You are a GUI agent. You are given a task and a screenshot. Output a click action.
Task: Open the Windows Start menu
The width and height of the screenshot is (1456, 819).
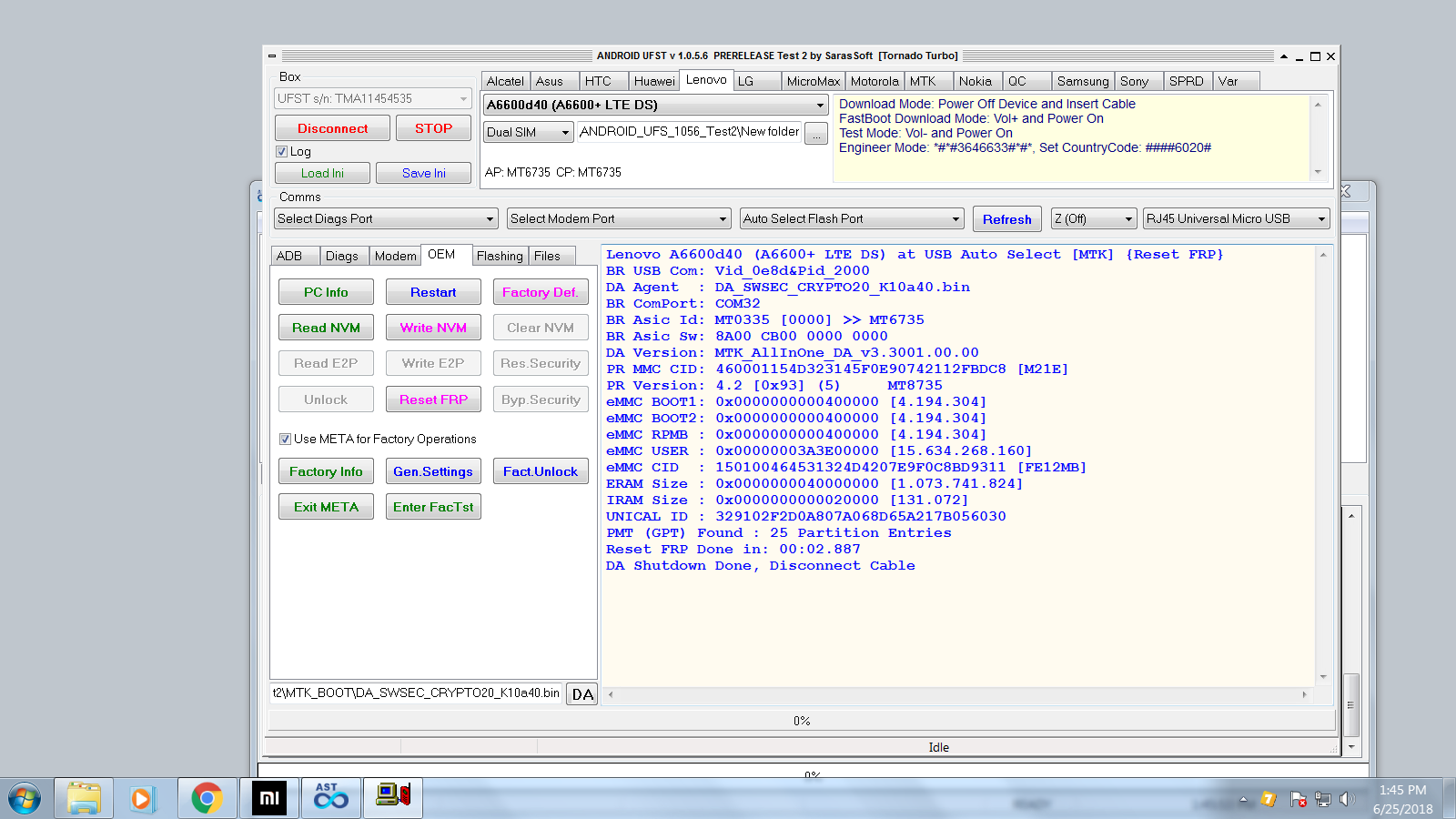25,799
